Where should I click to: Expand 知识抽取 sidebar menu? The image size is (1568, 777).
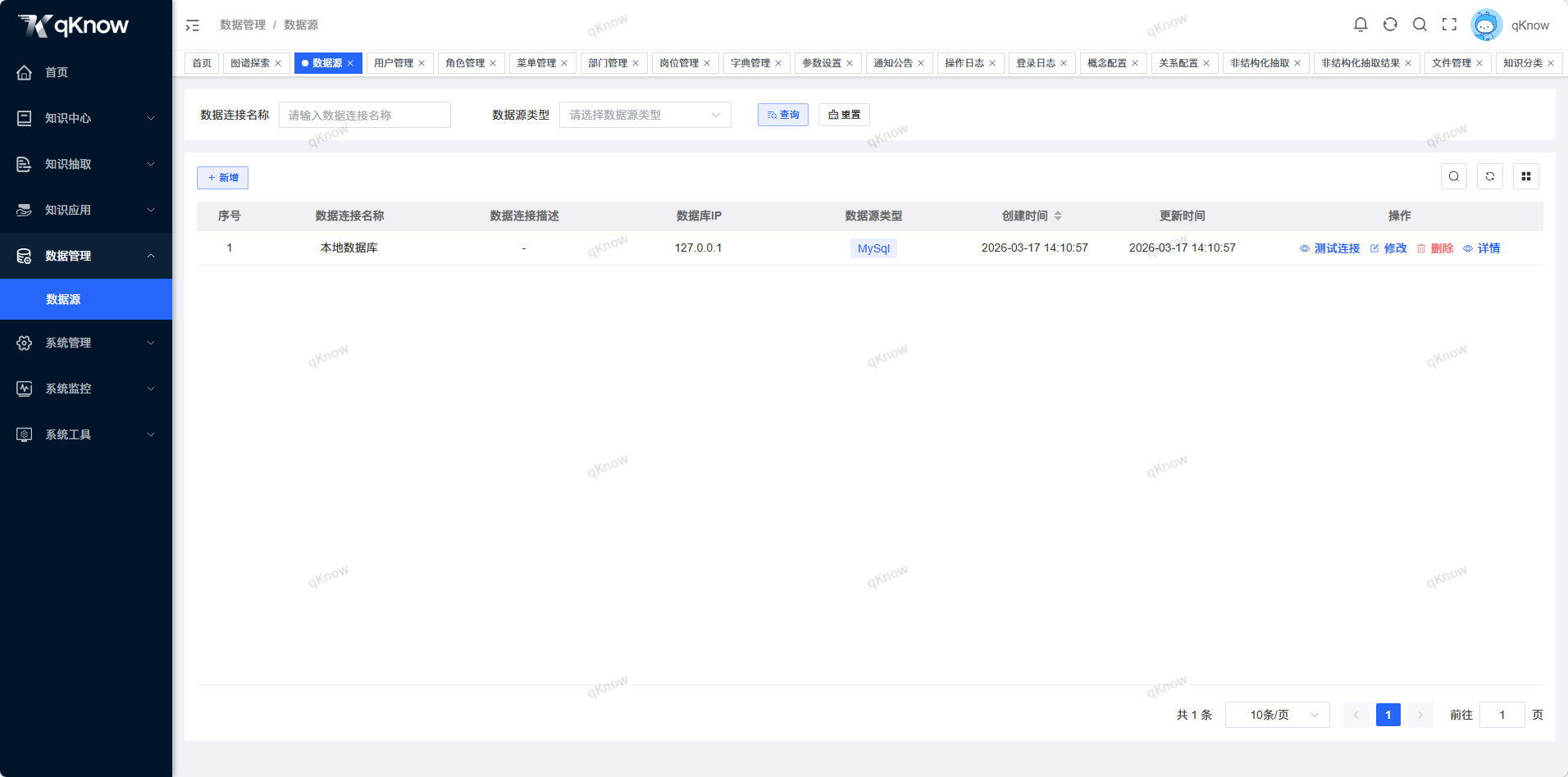(86, 164)
